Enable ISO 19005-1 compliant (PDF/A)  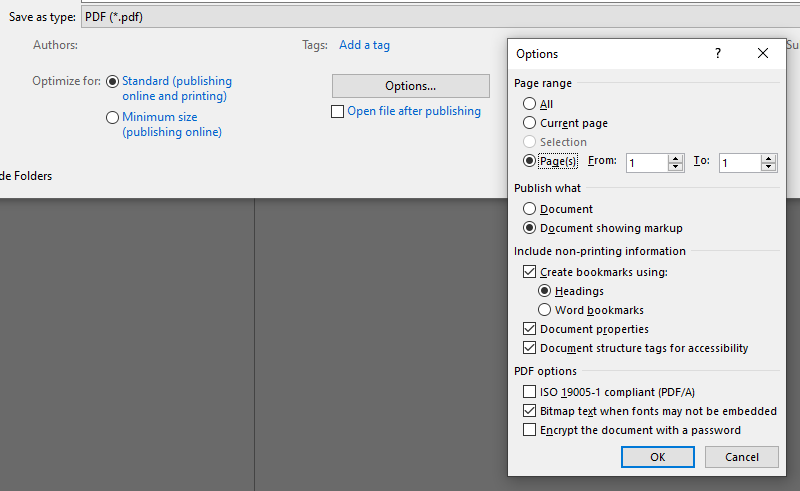tap(529, 392)
